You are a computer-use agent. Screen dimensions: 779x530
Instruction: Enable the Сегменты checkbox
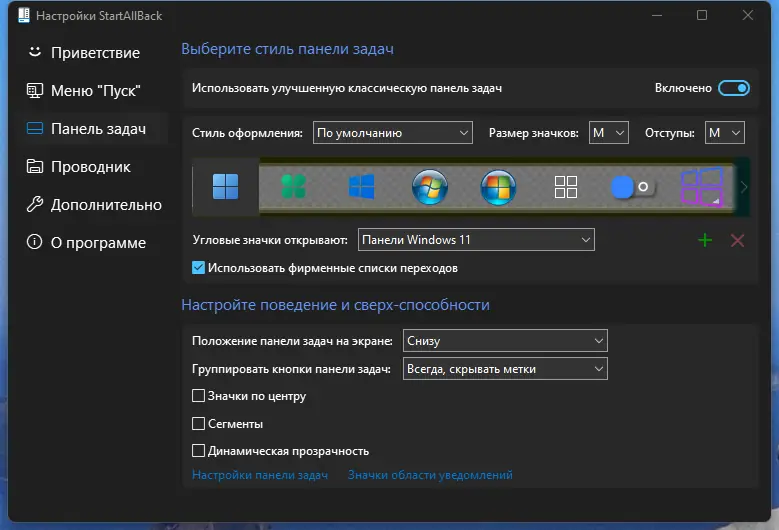(198, 423)
